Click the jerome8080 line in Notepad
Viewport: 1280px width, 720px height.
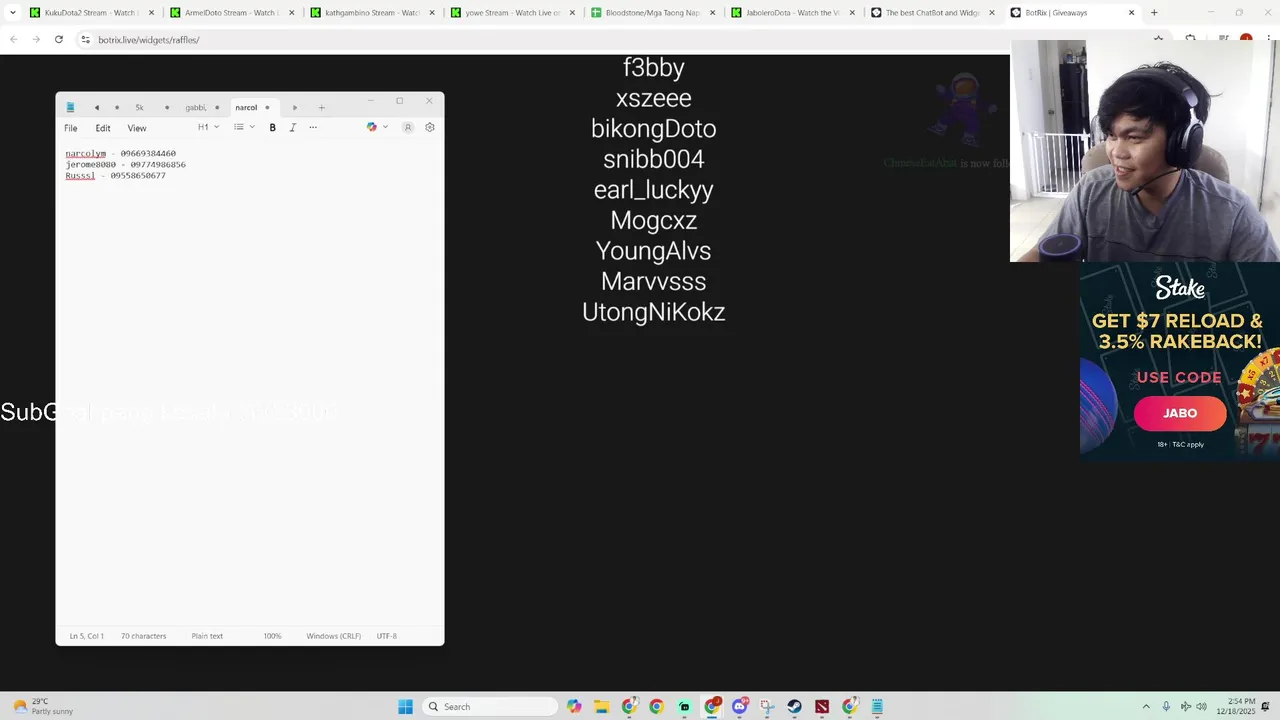(x=125, y=164)
